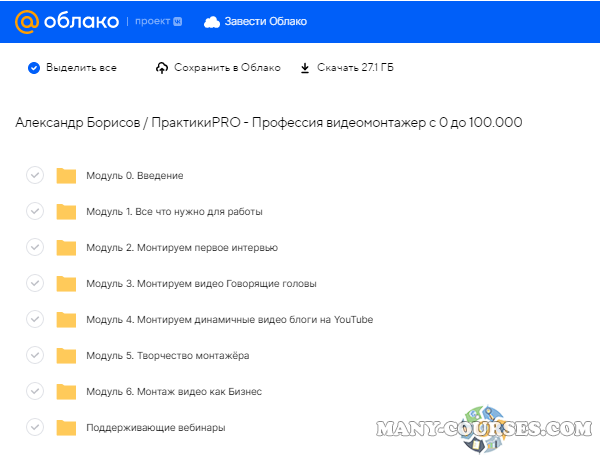Viewport: 600px width, 462px height.
Task: Open the Модуль 2 folder icon
Action: (x=66, y=248)
